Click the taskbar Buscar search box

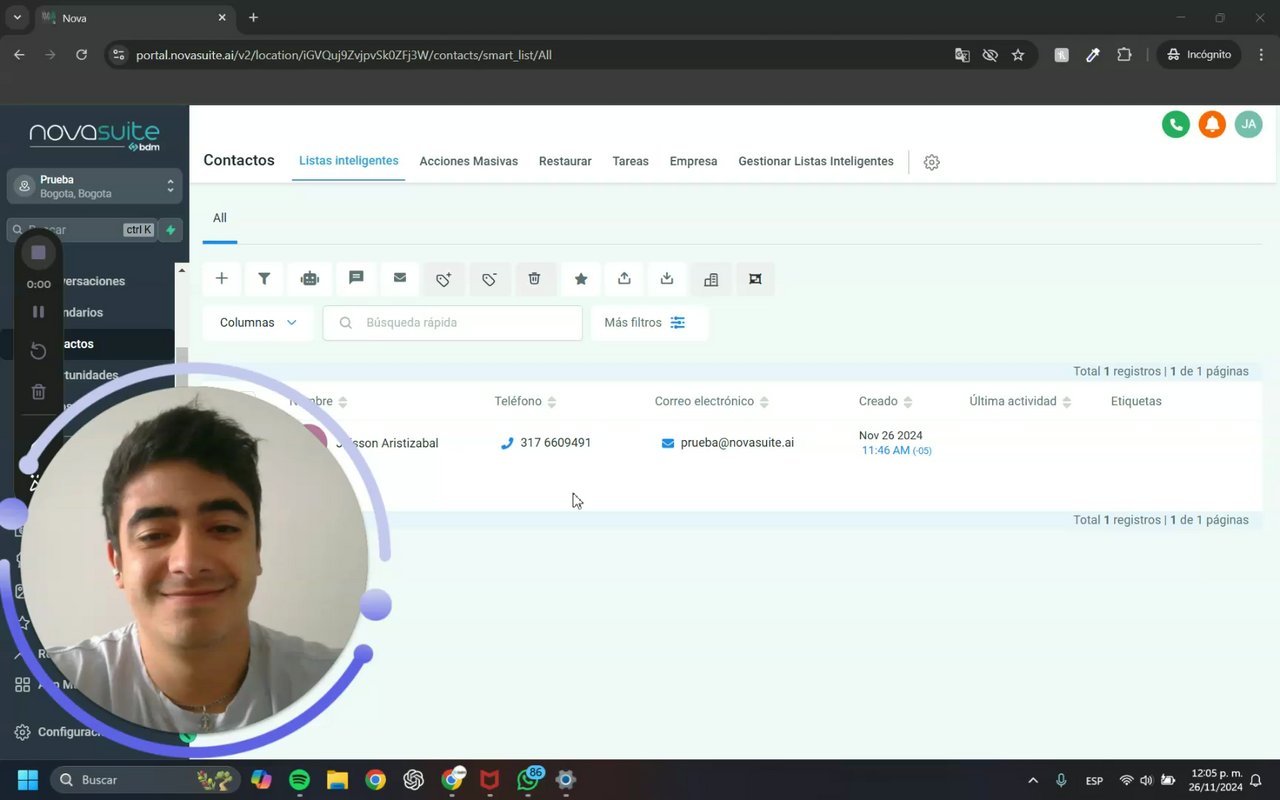[x=145, y=780]
